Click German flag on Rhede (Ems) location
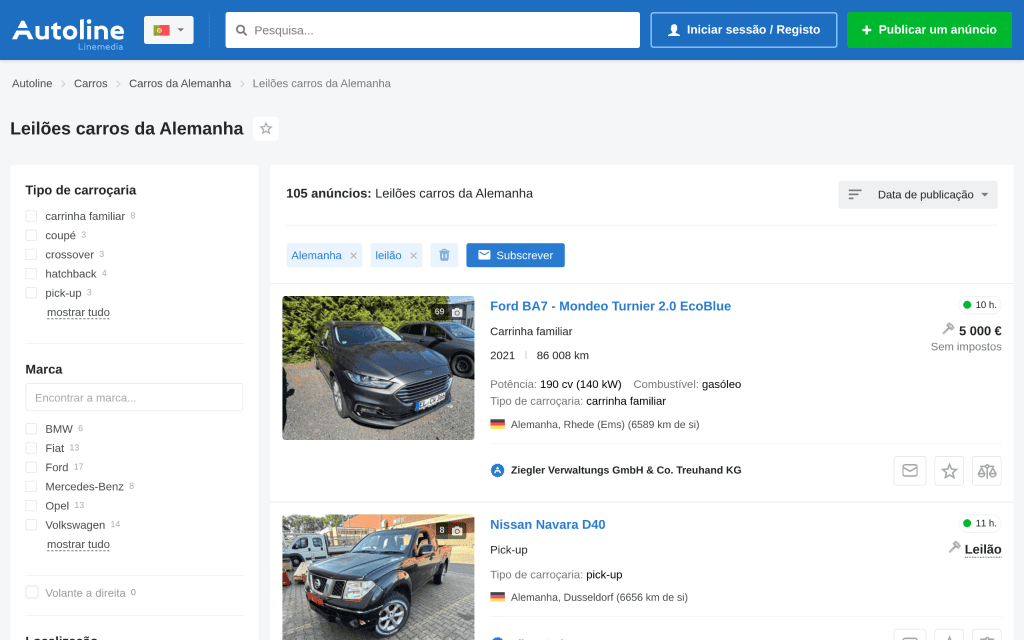 [x=498, y=424]
